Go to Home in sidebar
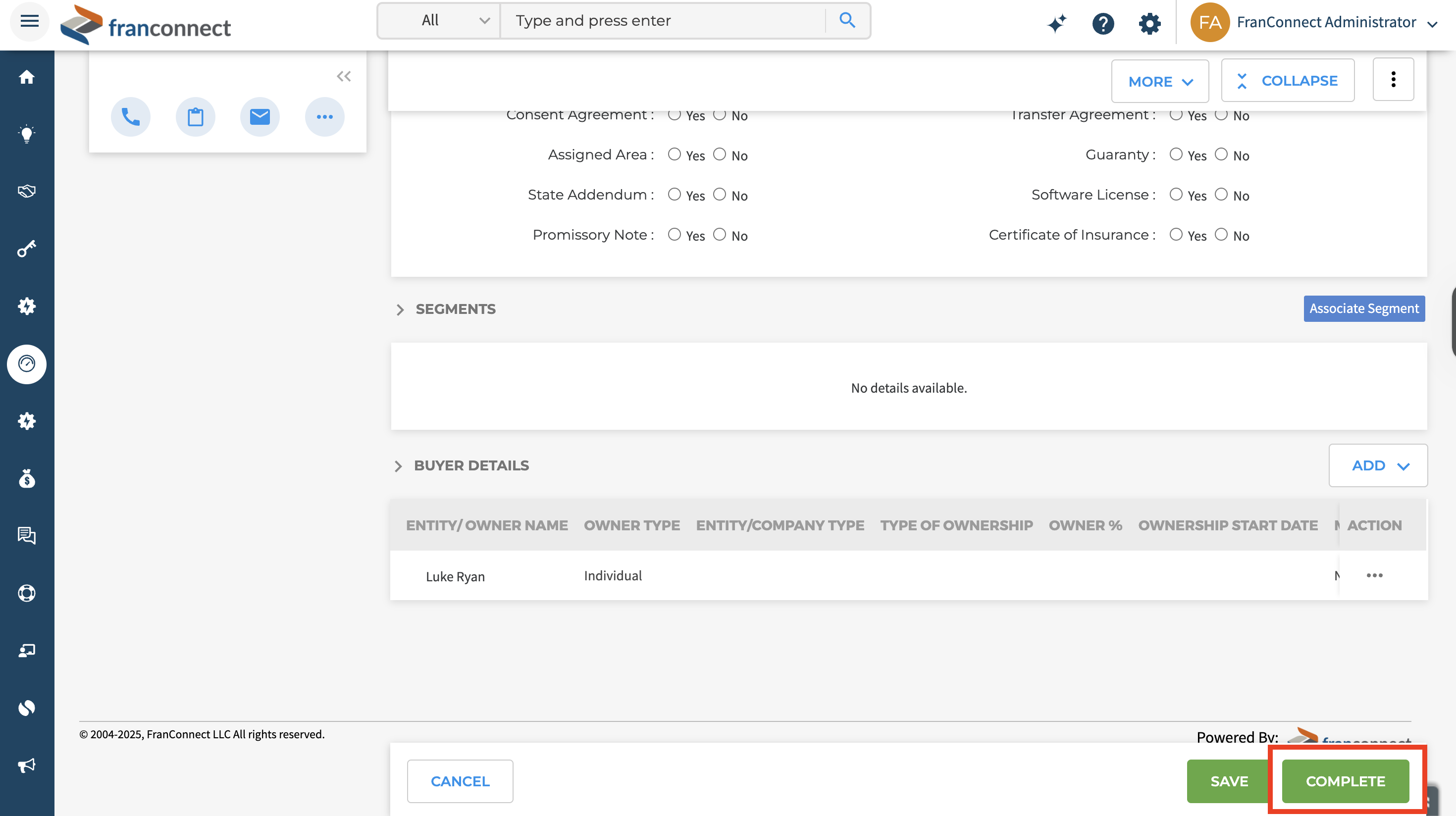 coord(27,77)
